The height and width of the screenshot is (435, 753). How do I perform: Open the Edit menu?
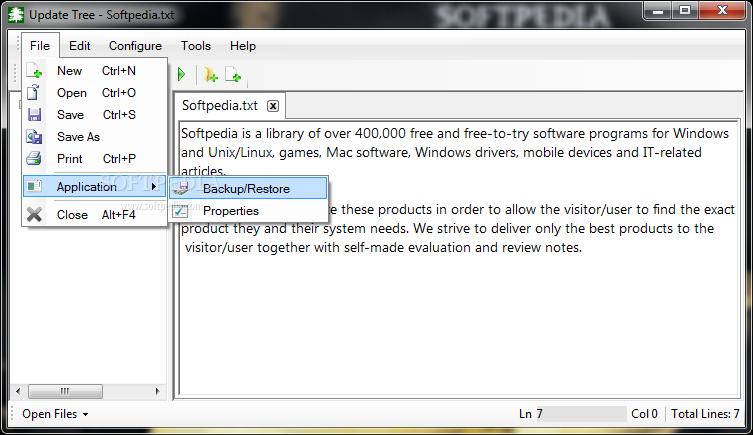point(80,46)
